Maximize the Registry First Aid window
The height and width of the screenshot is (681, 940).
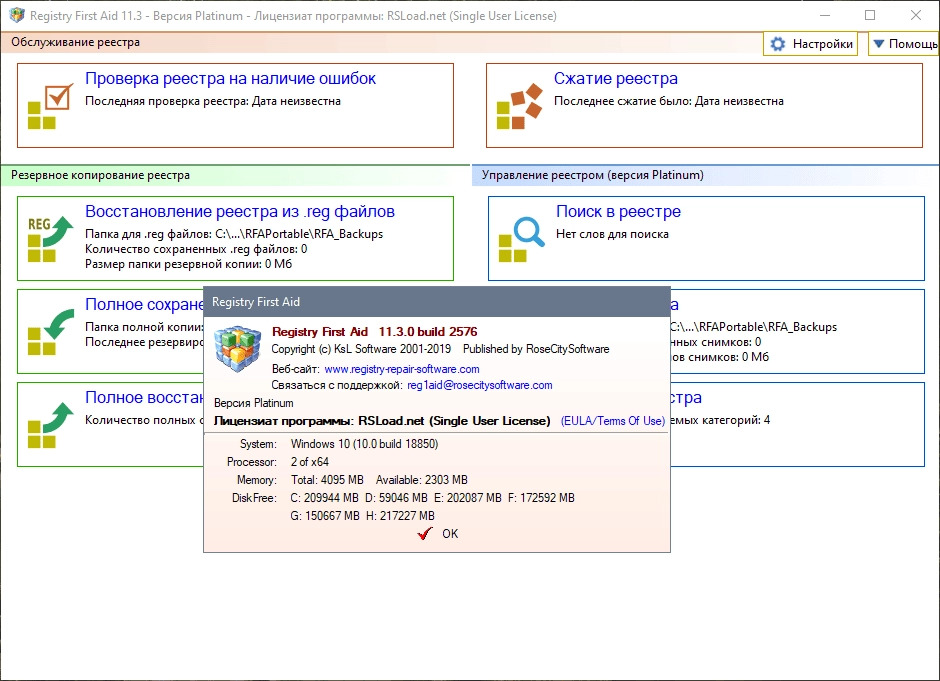tap(870, 15)
